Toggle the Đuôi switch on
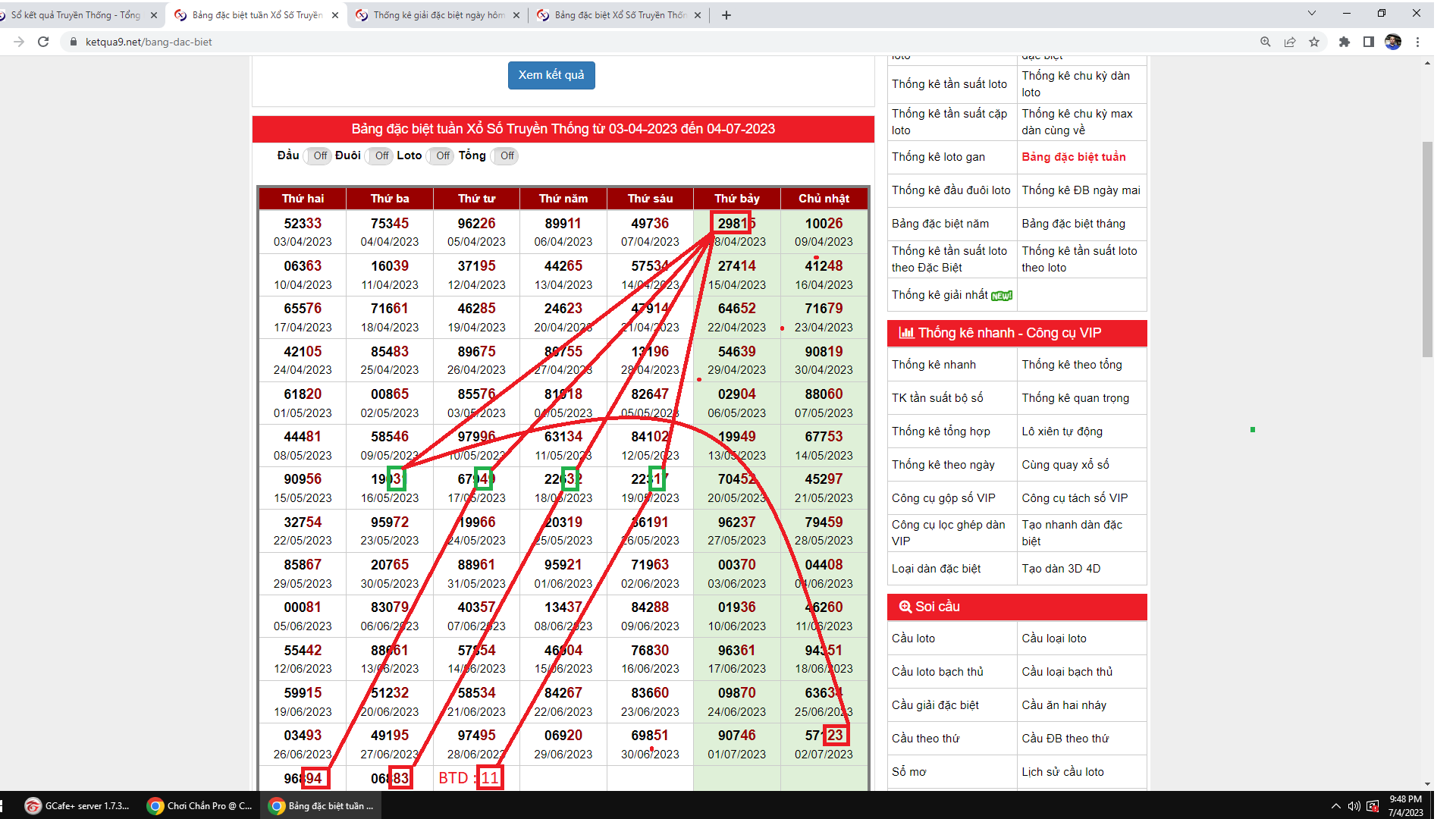 point(380,155)
